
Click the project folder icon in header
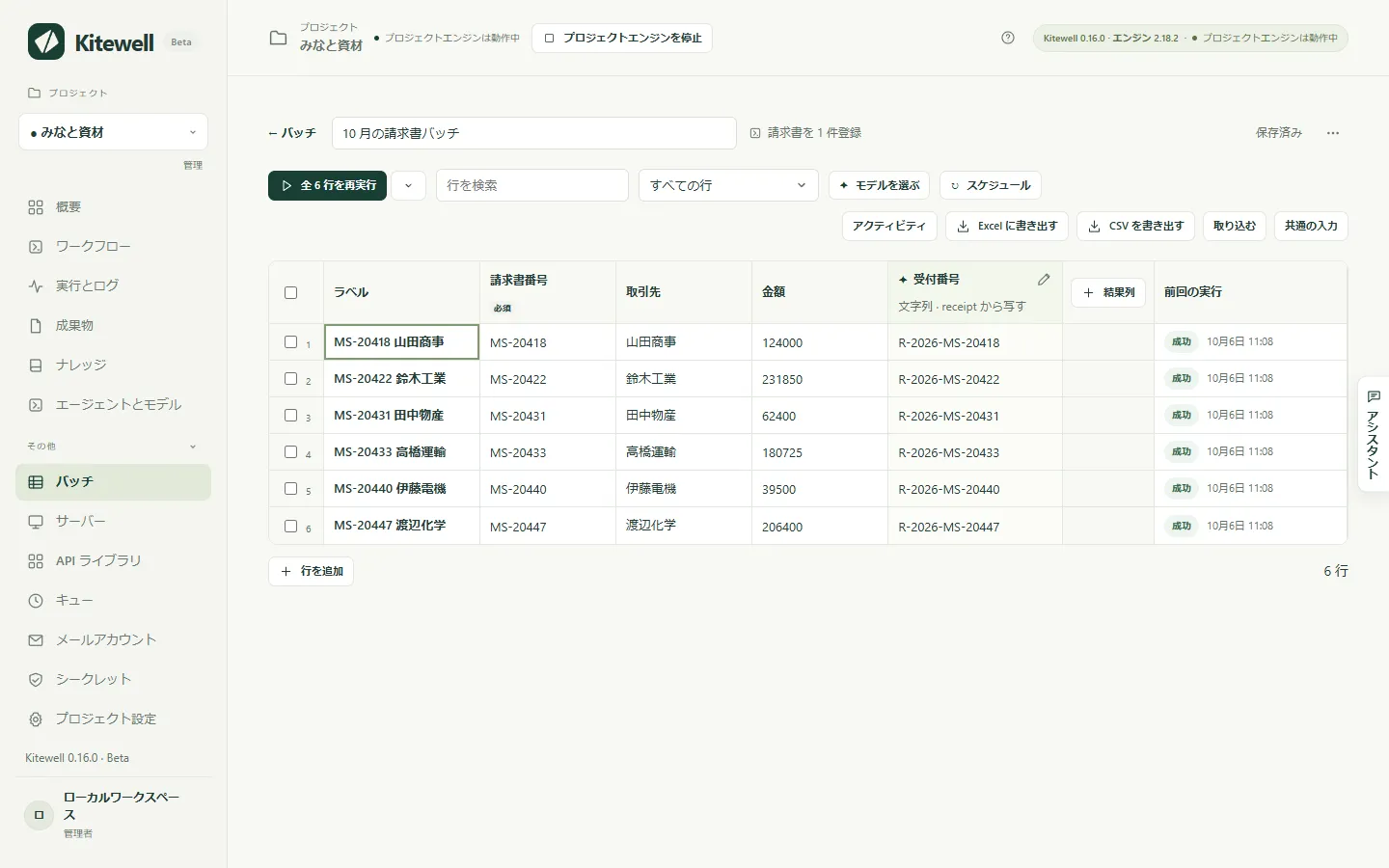point(278,38)
